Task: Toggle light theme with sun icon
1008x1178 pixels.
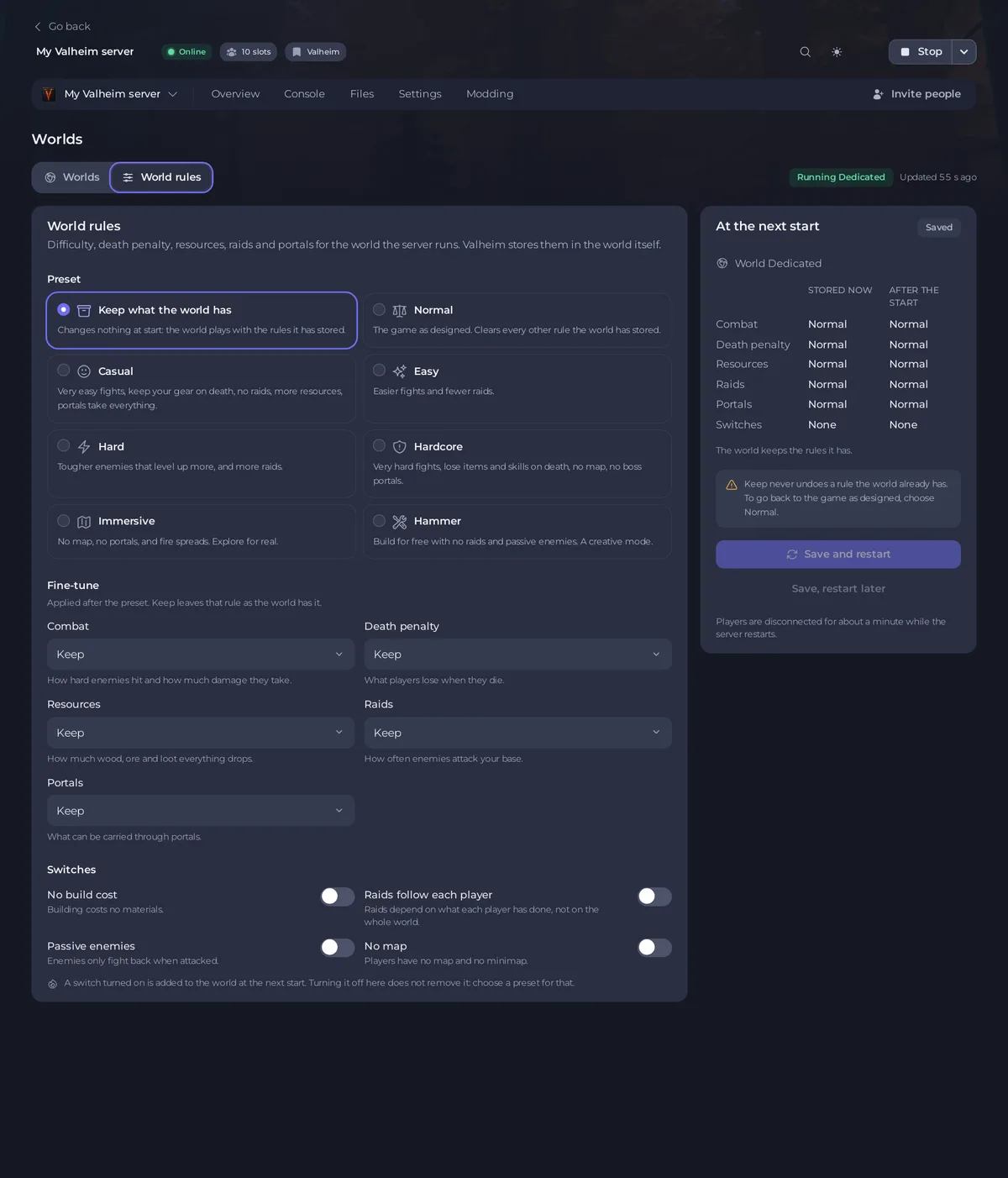Action: point(837,52)
